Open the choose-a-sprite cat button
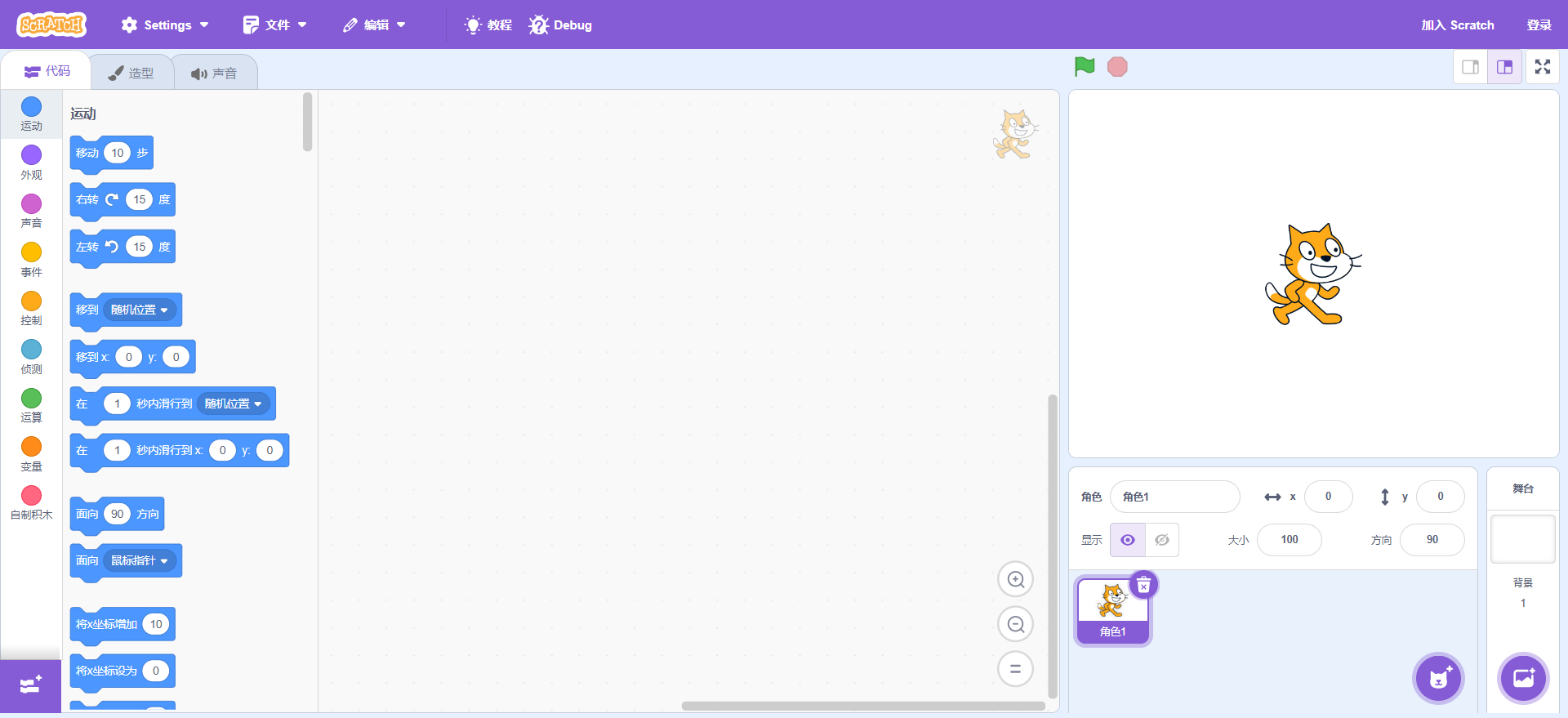Screen dimensions: 1568x718 coord(1438,678)
